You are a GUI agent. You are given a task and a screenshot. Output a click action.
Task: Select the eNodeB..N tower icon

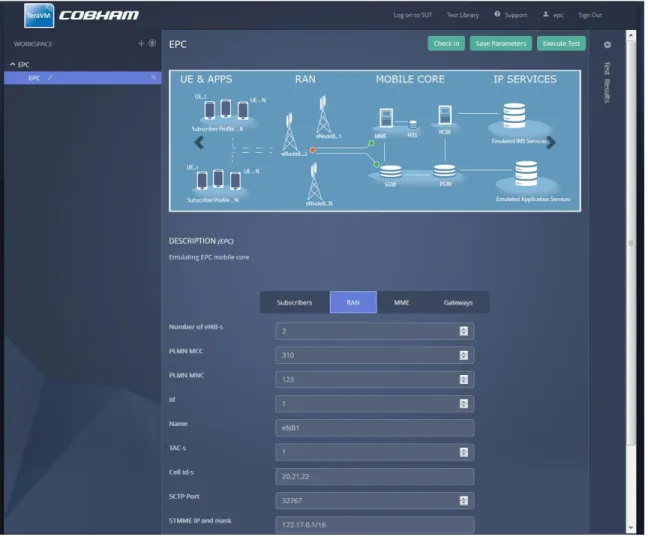314,182
